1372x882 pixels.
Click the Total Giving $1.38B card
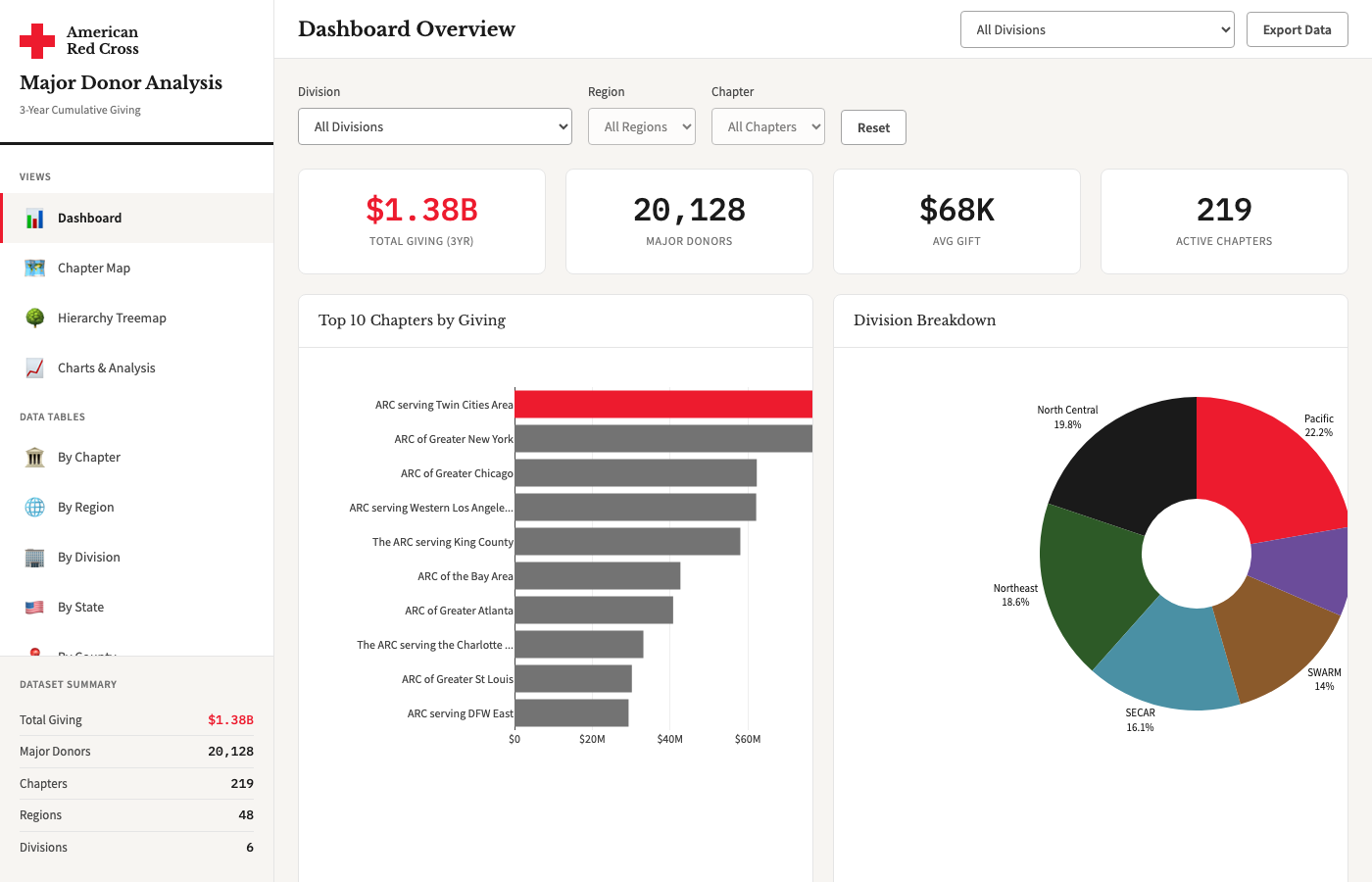(x=421, y=221)
